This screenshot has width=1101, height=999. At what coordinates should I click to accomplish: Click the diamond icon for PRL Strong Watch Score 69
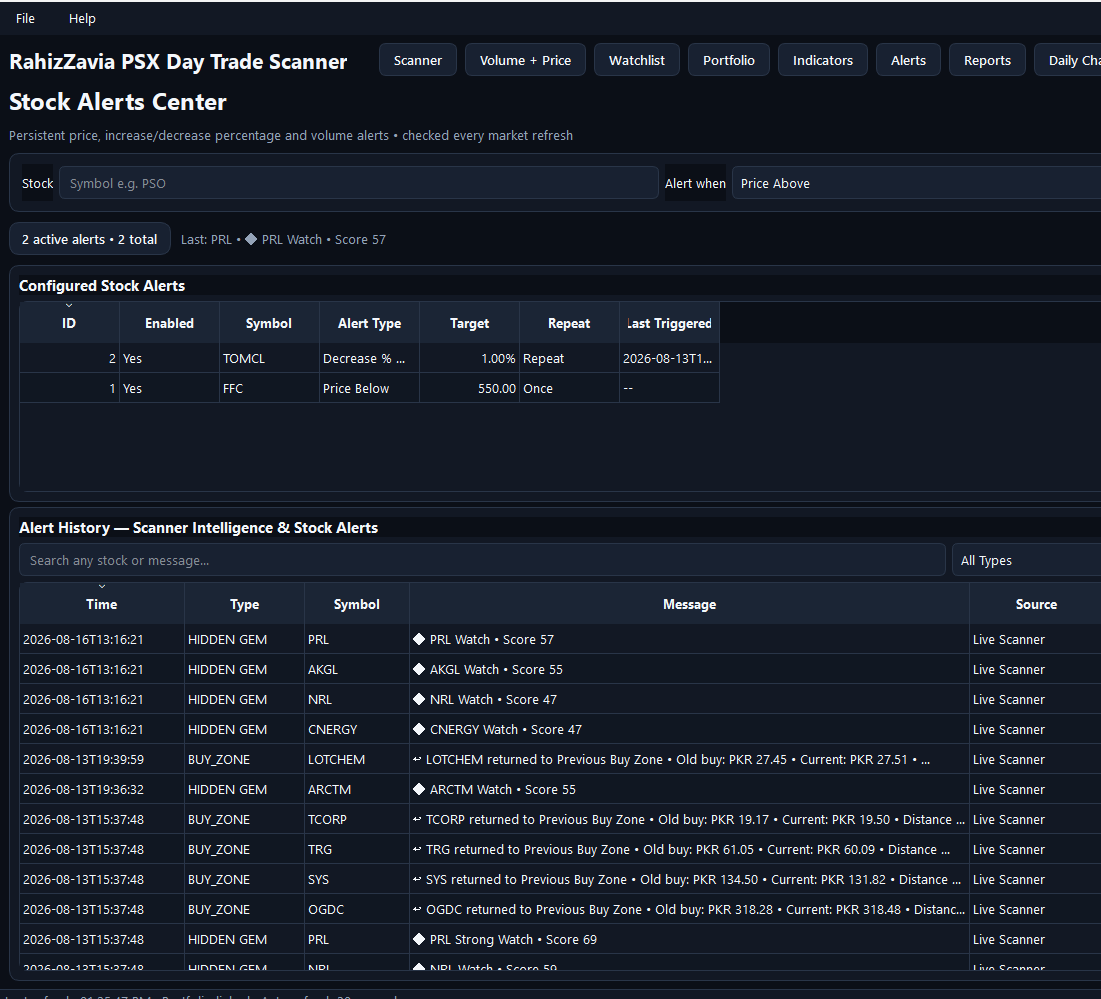[419, 939]
